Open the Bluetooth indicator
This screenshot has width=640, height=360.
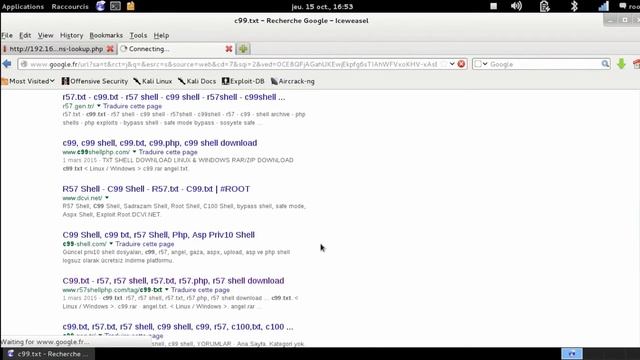(x=574, y=6)
